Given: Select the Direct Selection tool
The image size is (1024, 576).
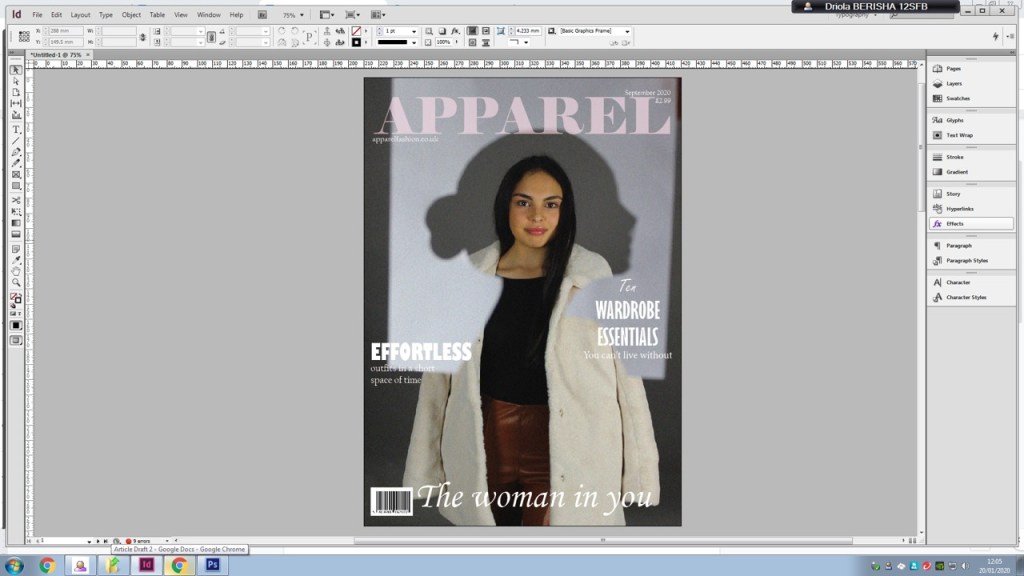Looking at the screenshot, I should point(16,81).
